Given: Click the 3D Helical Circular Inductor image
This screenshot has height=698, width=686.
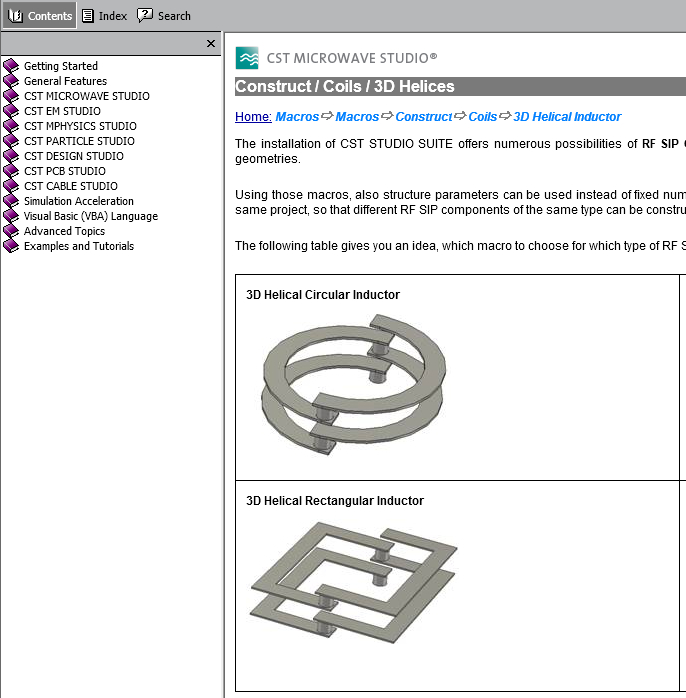Looking at the screenshot, I should tap(354, 385).
